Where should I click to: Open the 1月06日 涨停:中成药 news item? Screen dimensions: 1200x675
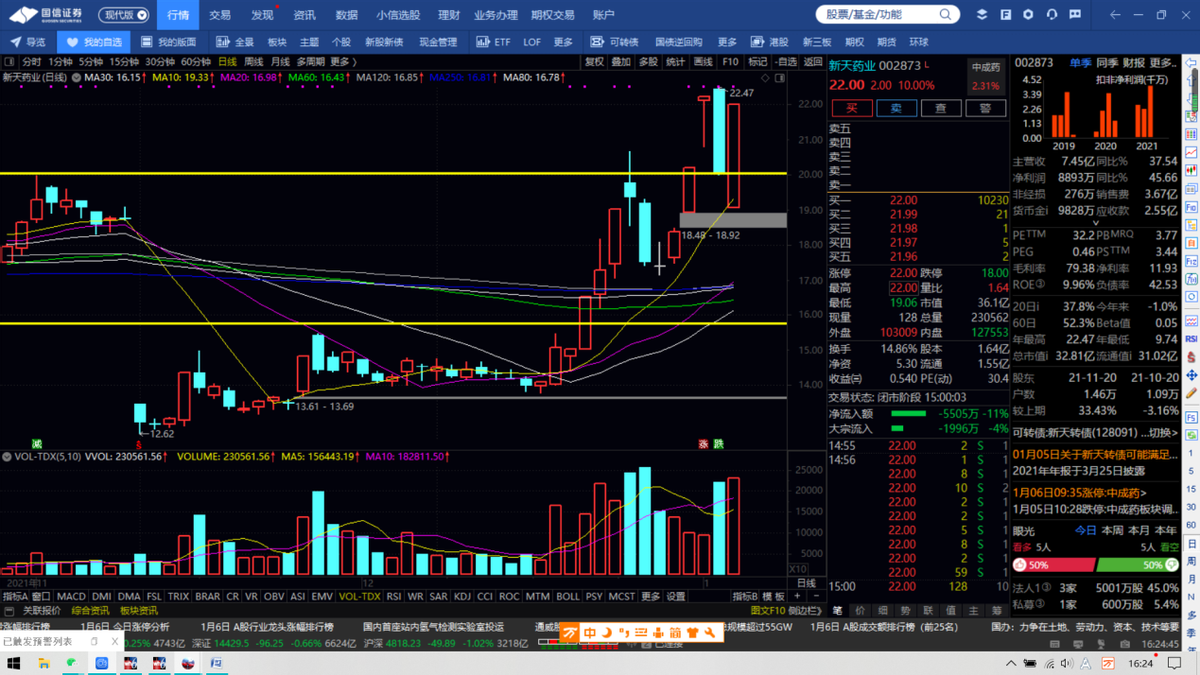(x=1079, y=492)
